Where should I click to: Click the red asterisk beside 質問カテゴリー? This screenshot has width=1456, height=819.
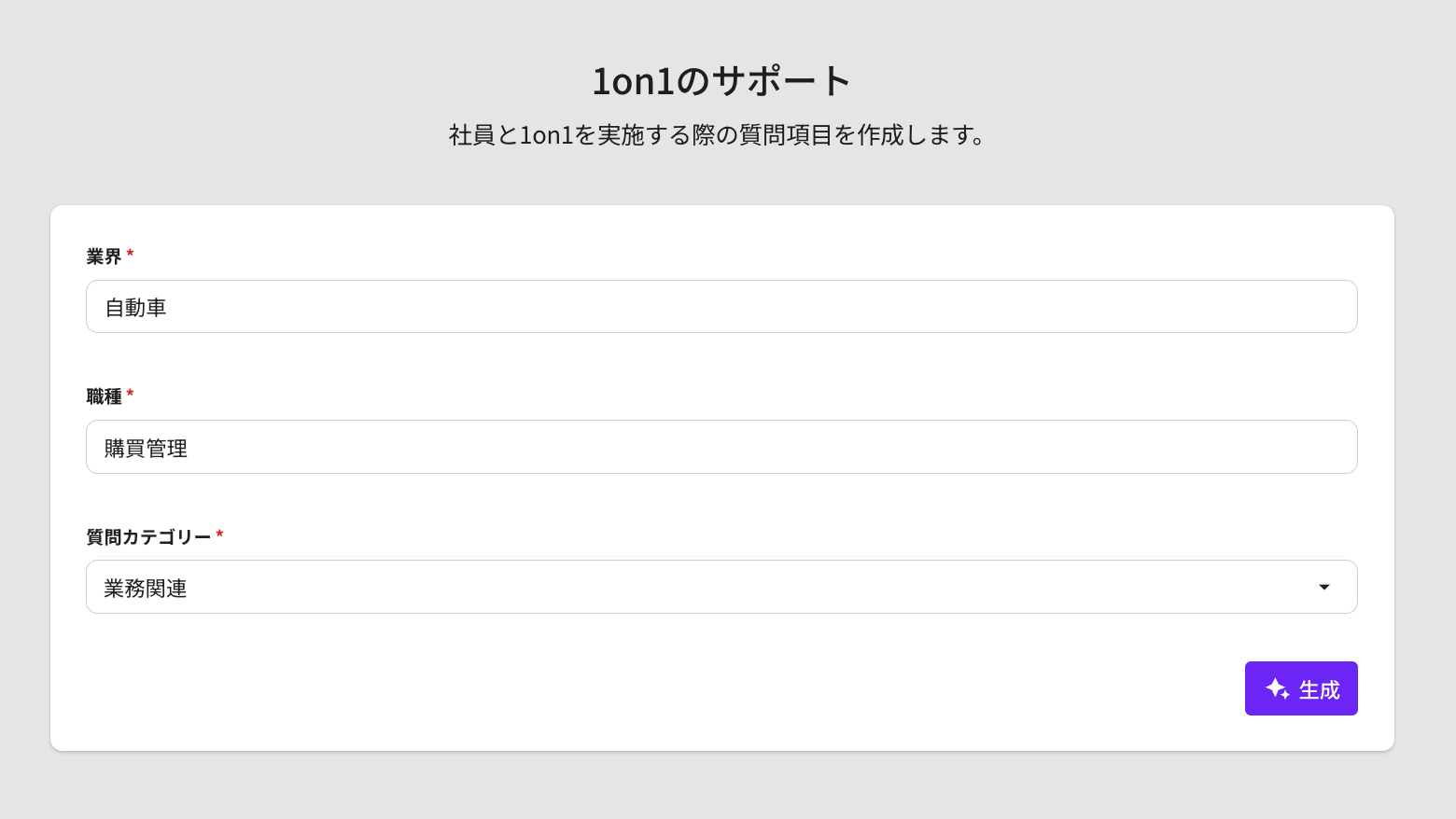219,534
